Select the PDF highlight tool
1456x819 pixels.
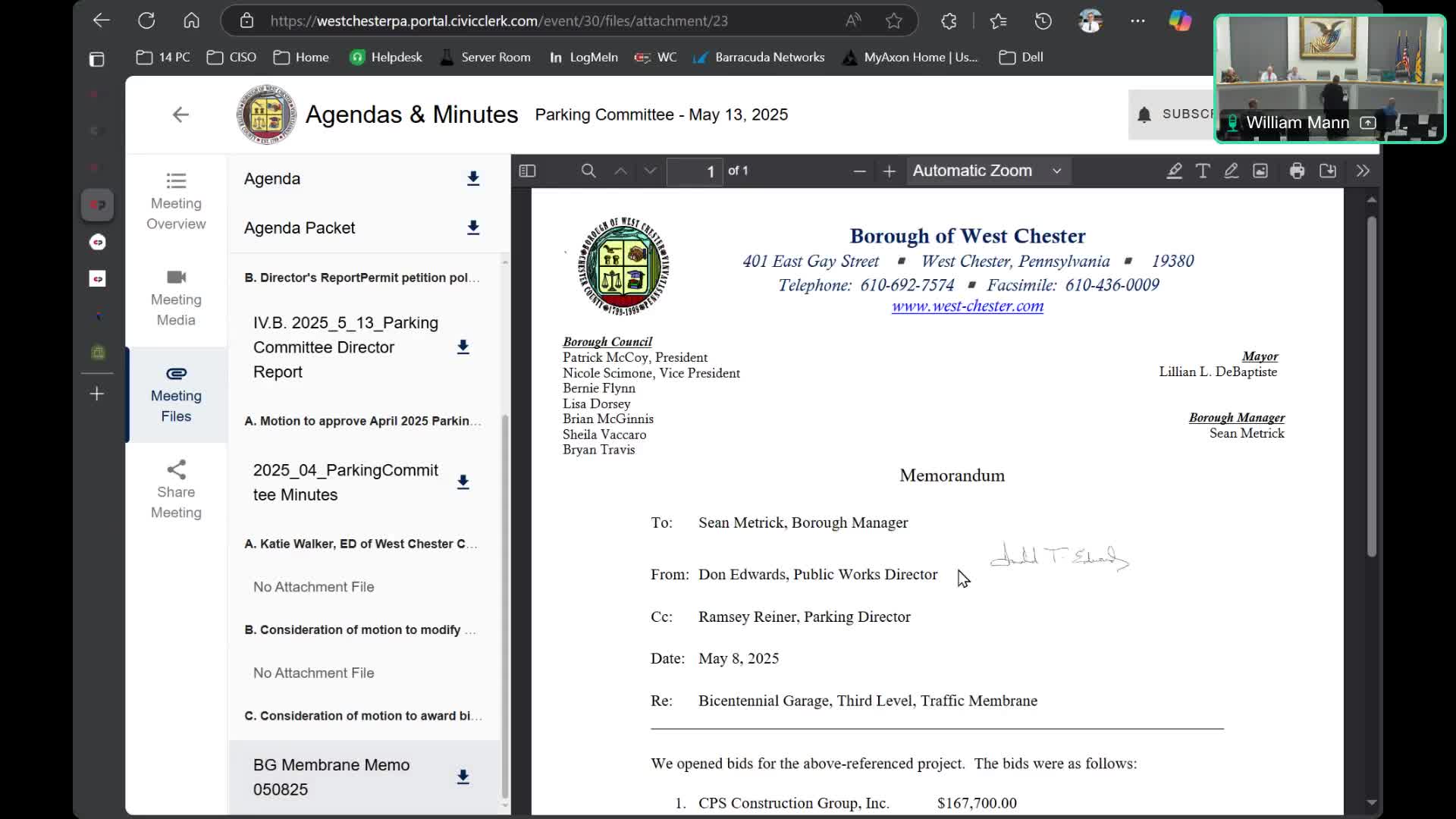pos(1174,171)
